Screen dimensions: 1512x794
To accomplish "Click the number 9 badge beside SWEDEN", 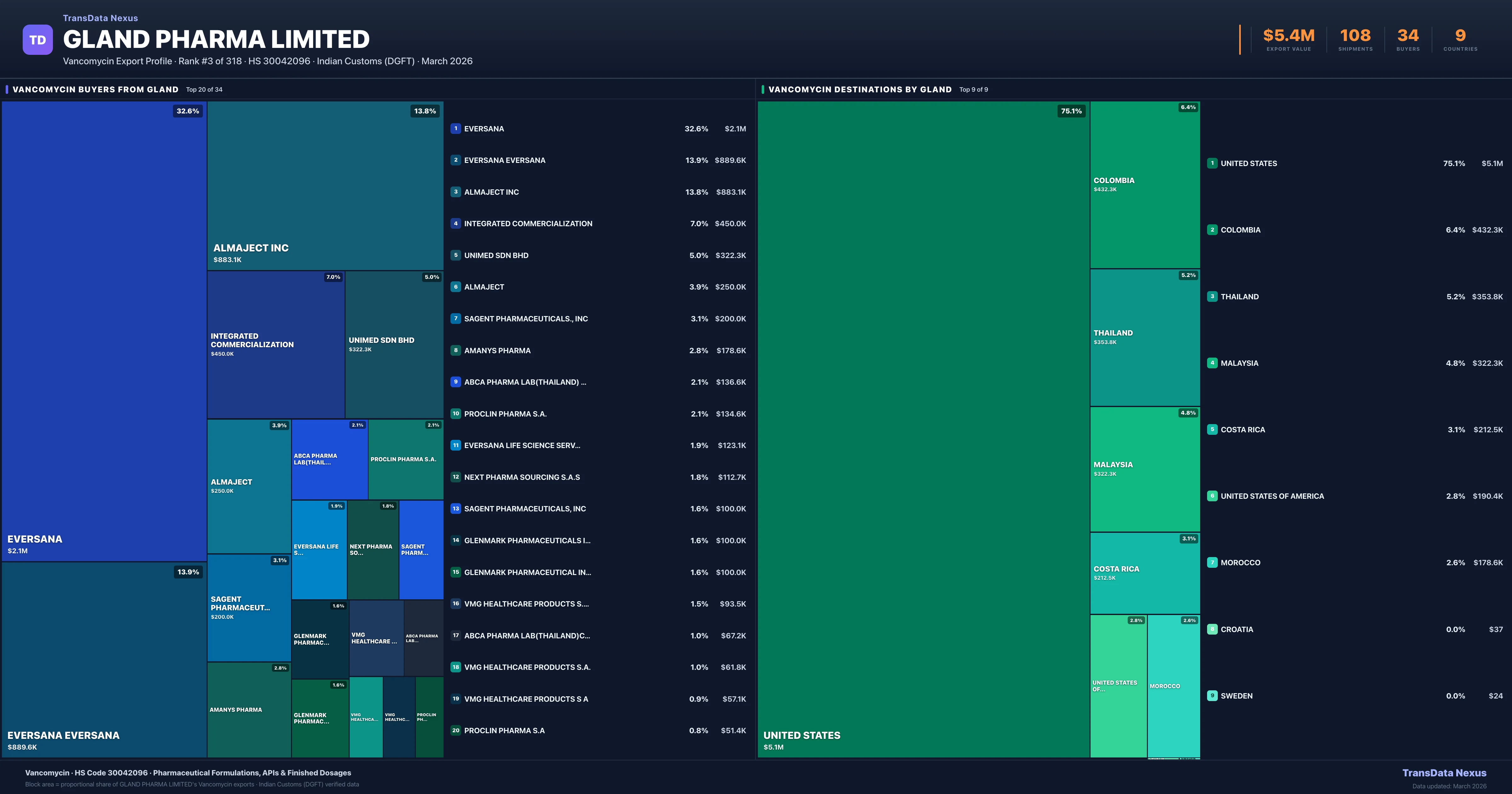I will pos(1212,695).
